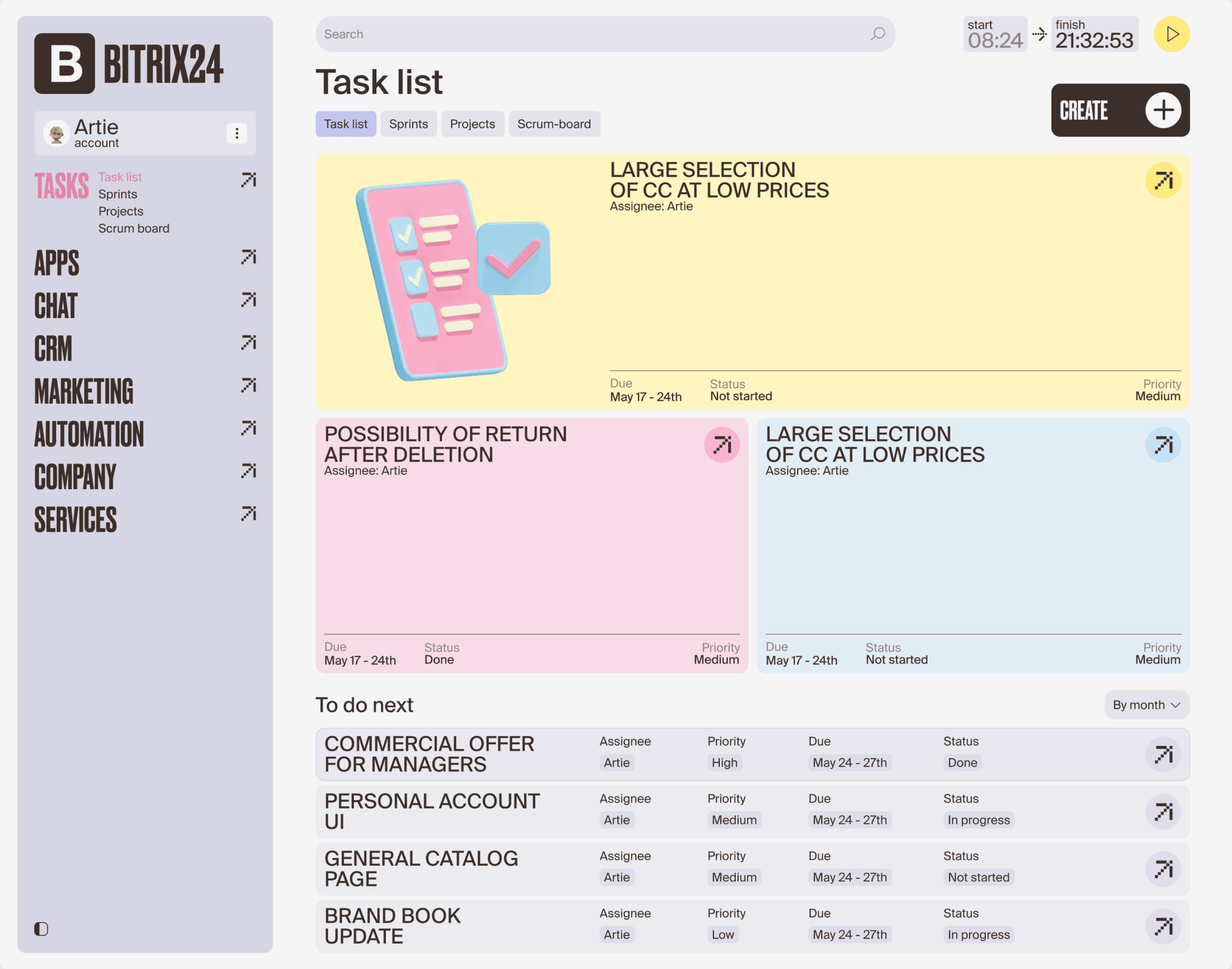The width and height of the screenshot is (1232, 969).
Task: Click the yellow card Large Selection title
Action: pyautogui.click(x=719, y=180)
